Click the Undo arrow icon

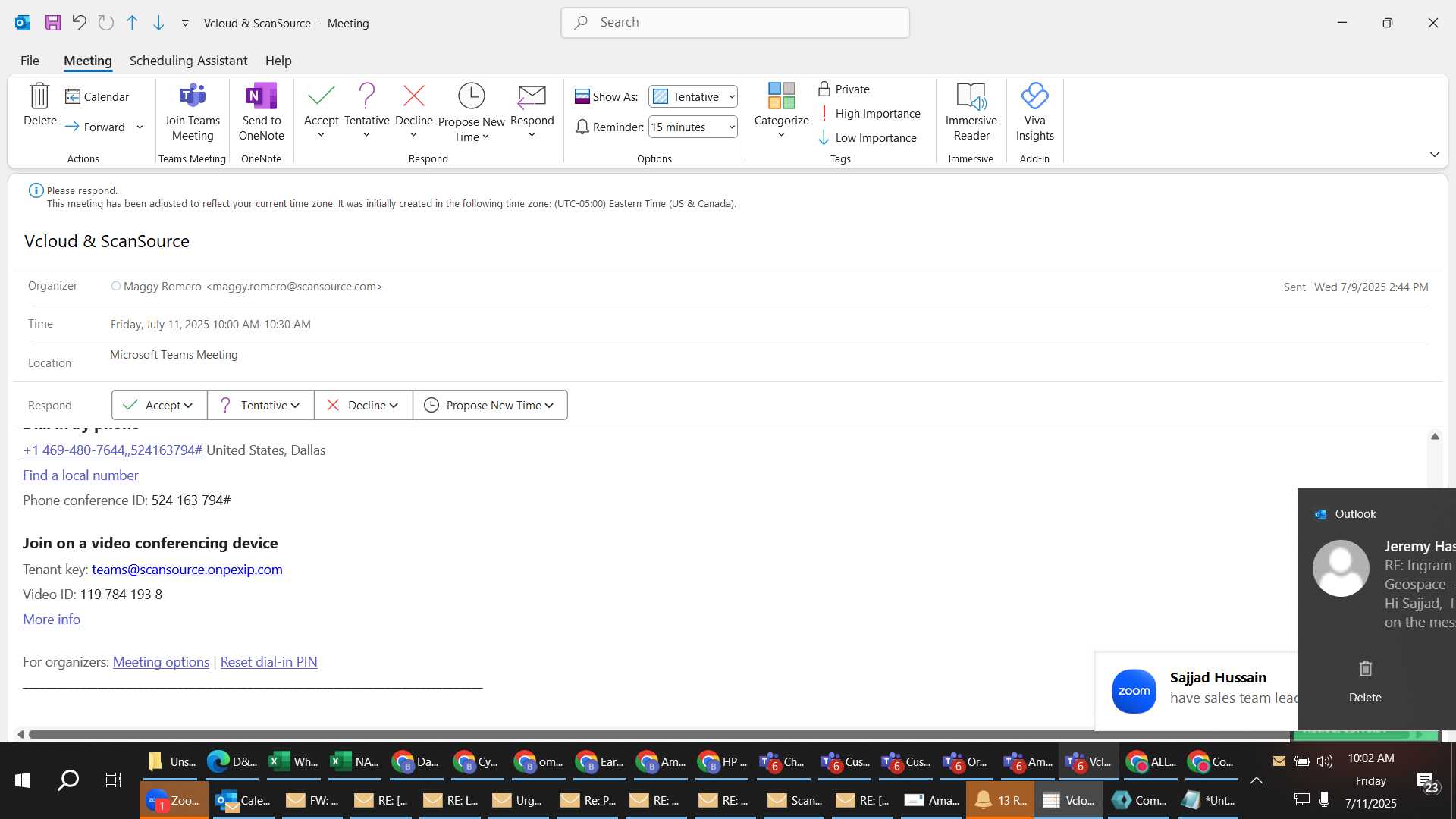79,23
